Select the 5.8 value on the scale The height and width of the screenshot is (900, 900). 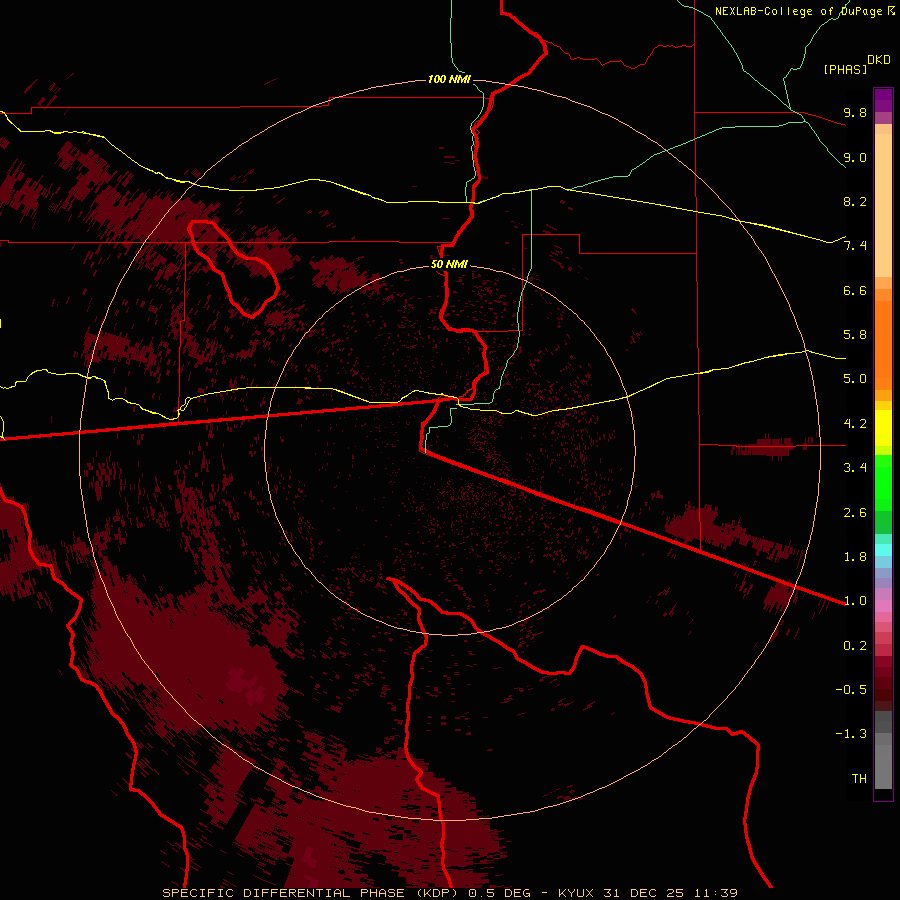pyautogui.click(x=855, y=335)
